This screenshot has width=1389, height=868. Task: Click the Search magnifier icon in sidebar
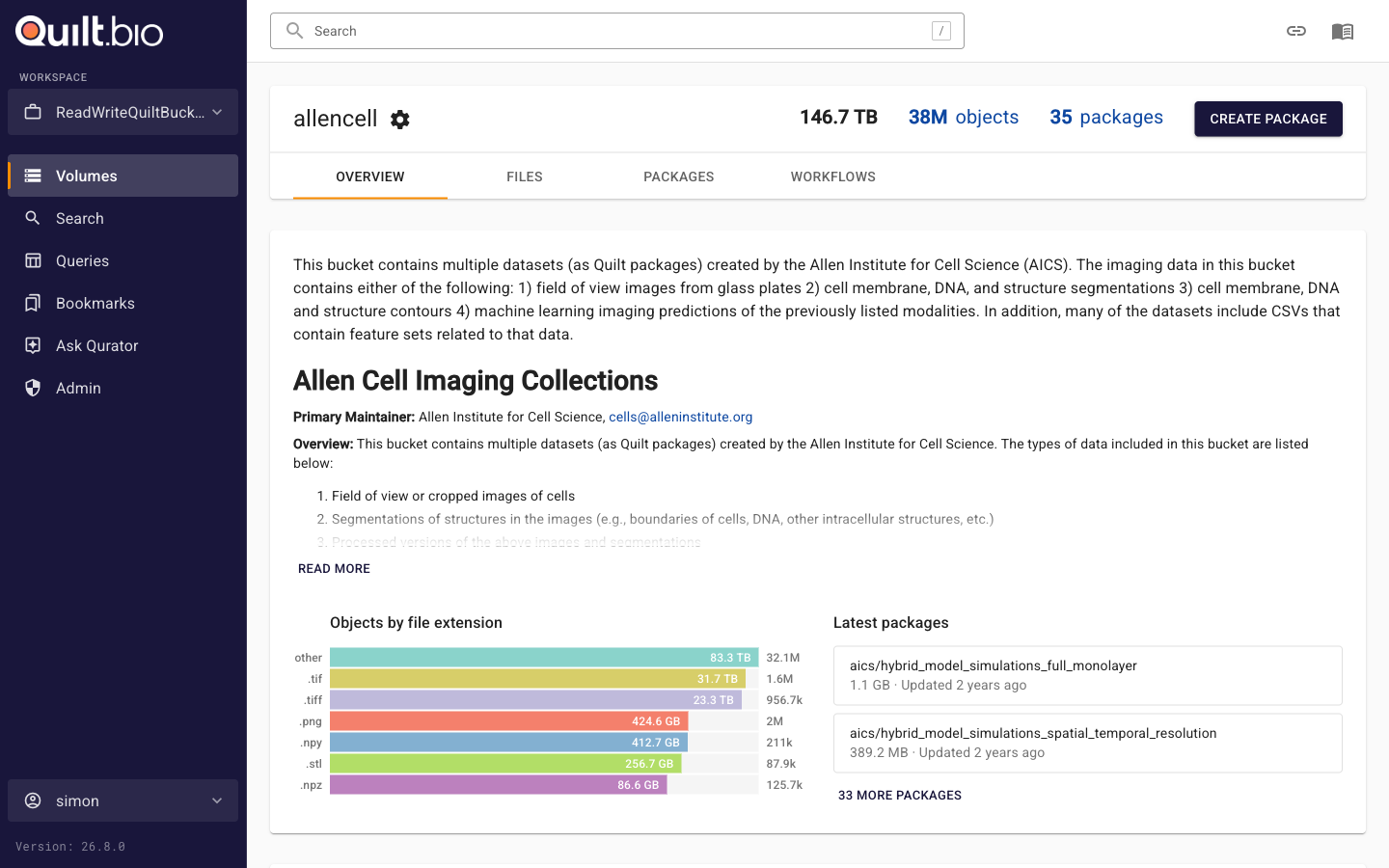tap(33, 218)
